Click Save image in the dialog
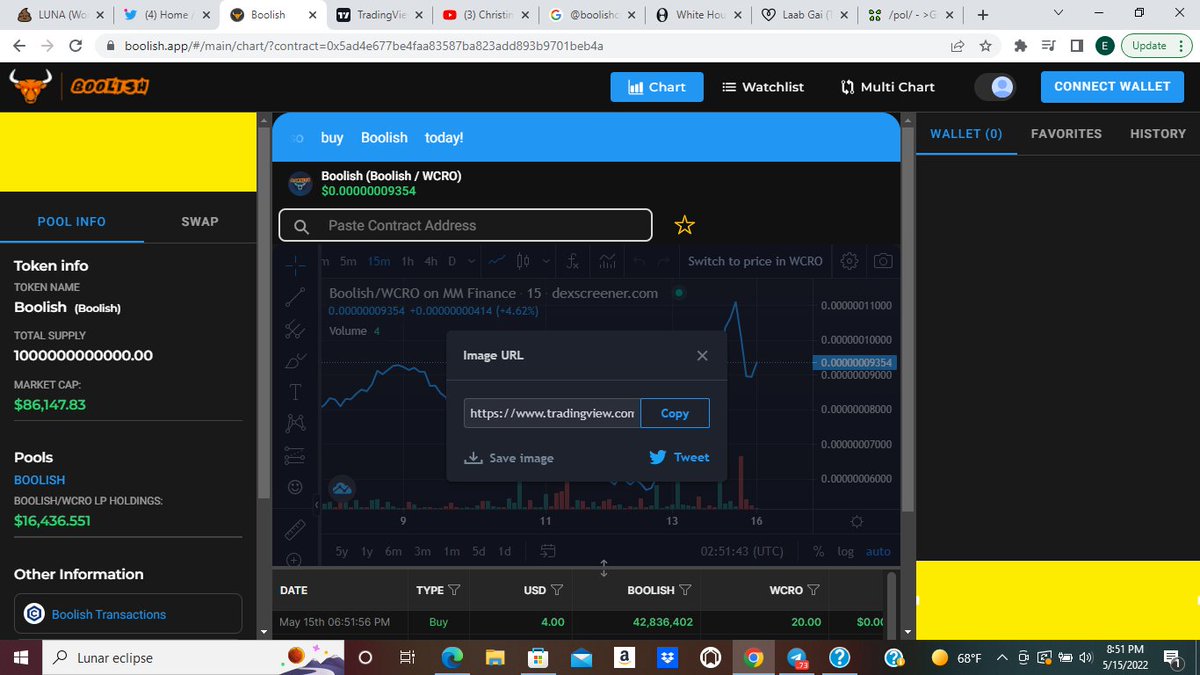The image size is (1200, 675). point(510,458)
